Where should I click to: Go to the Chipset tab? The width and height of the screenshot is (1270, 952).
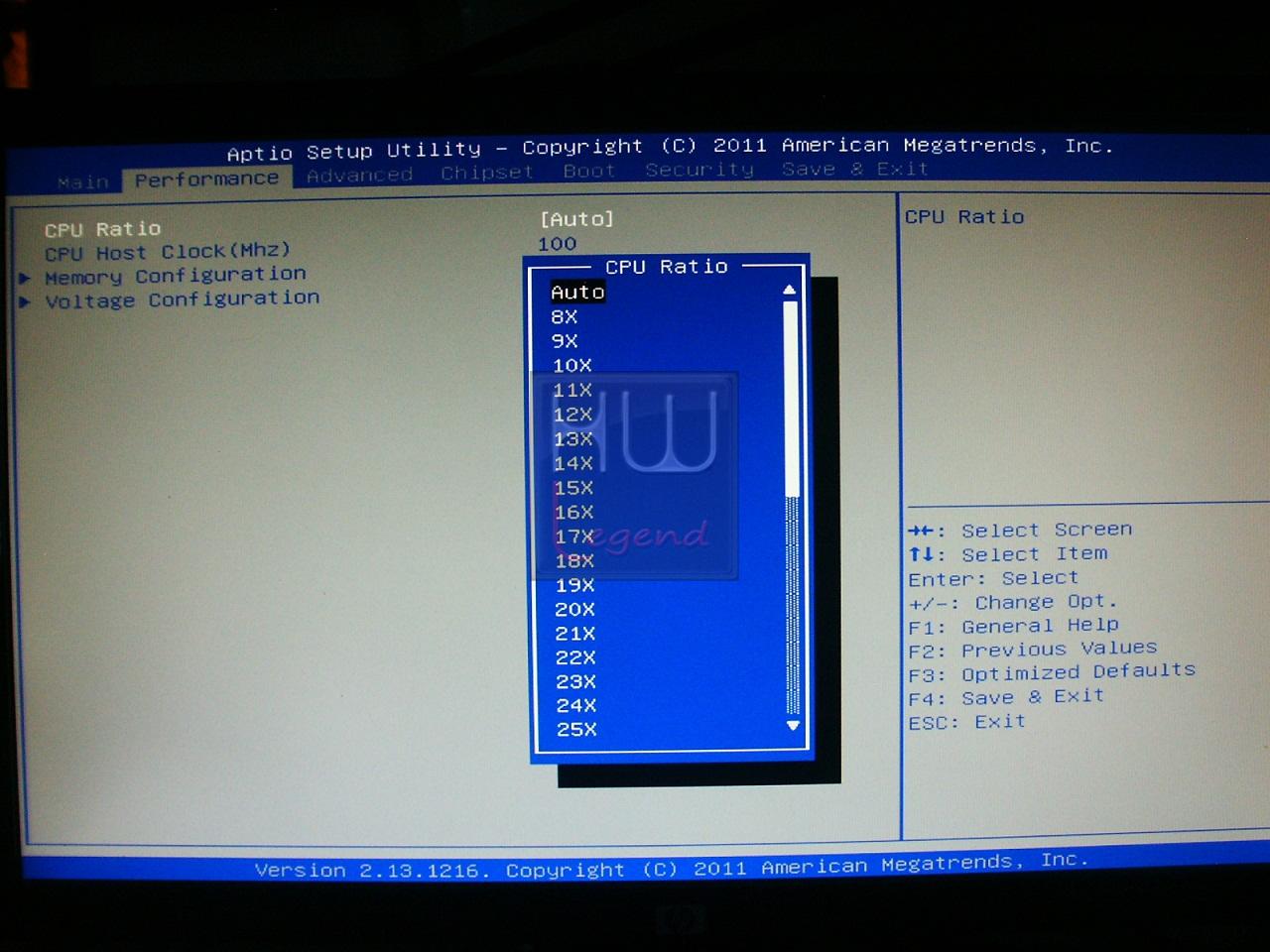pyautogui.click(x=487, y=173)
